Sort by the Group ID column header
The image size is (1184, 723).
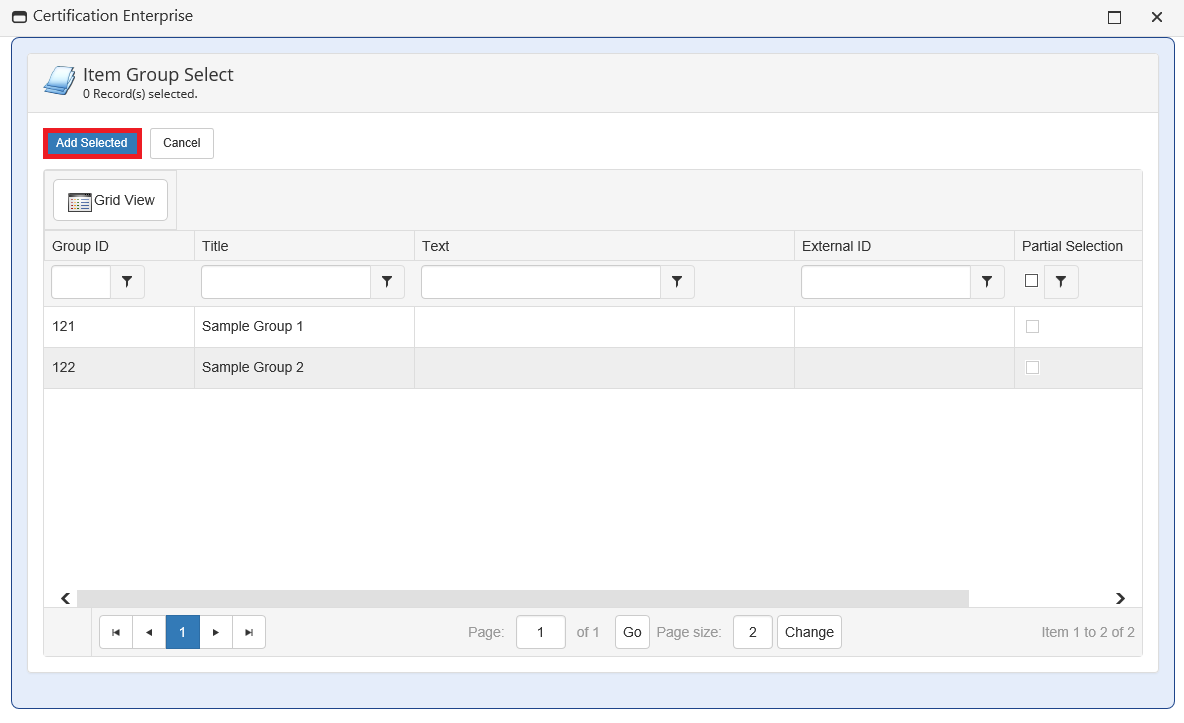click(80, 246)
